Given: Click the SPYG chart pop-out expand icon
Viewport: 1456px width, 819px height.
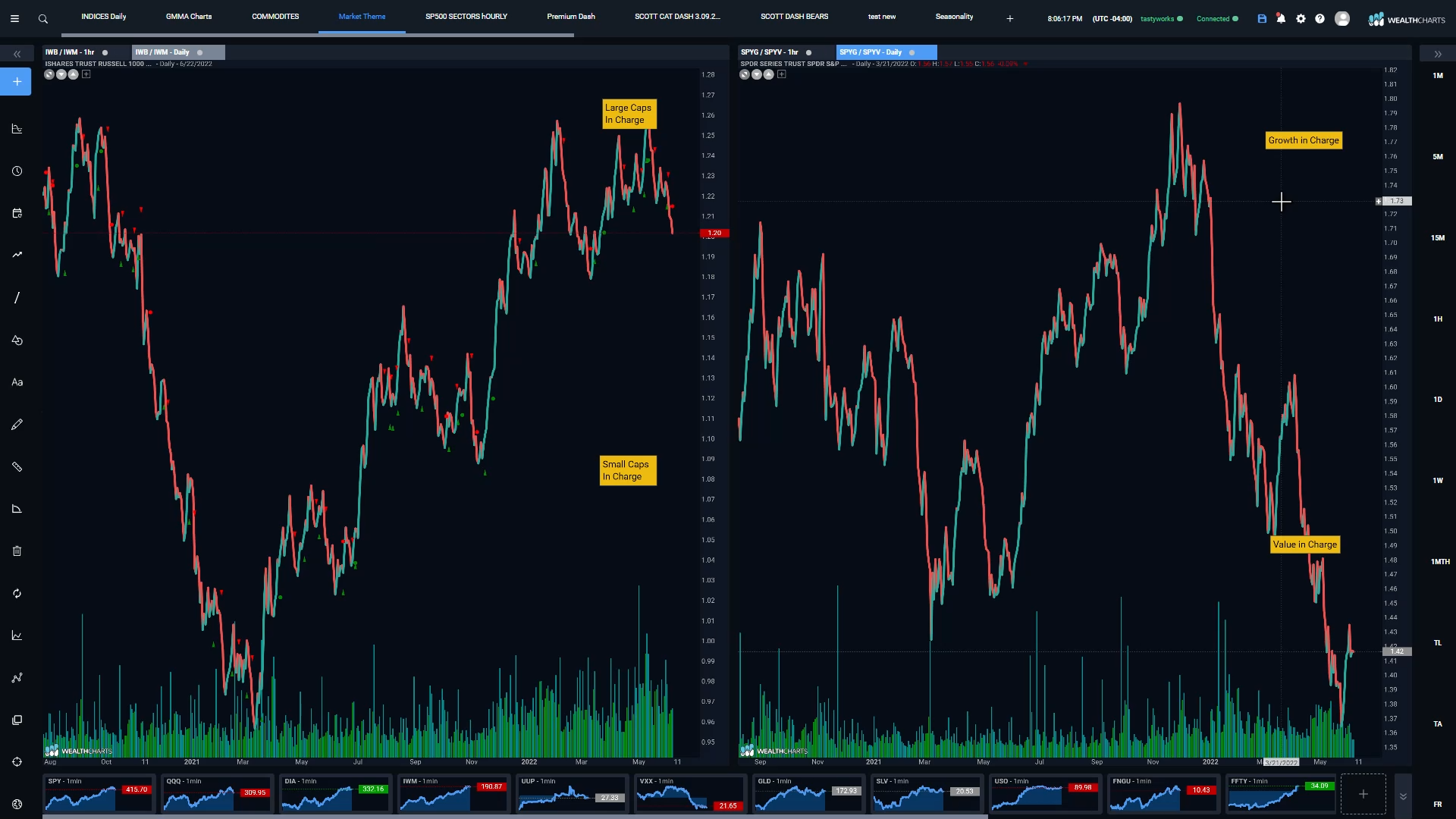Looking at the screenshot, I should (745, 74).
